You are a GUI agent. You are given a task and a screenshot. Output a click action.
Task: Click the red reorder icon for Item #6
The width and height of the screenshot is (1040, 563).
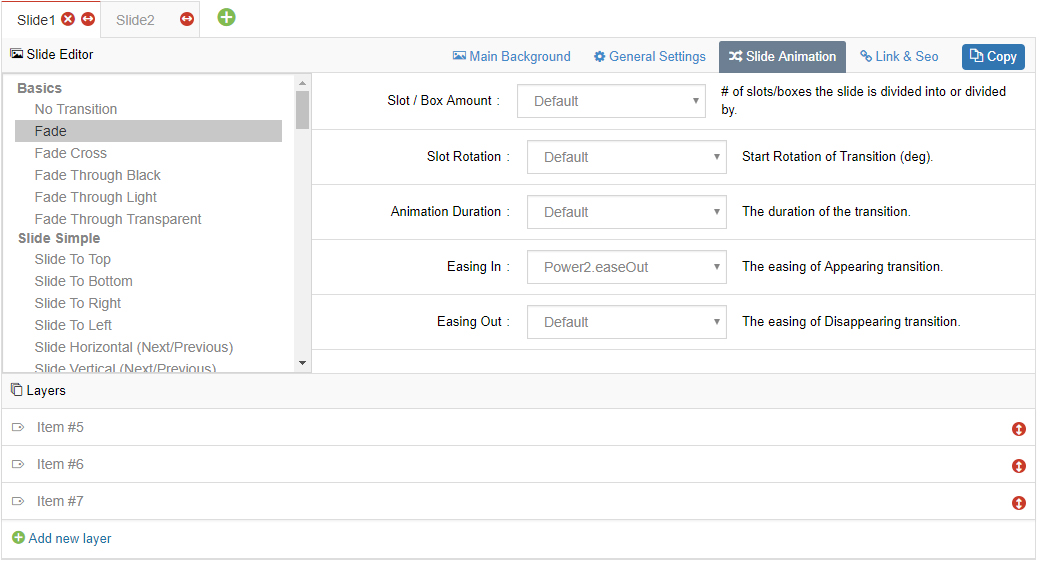pos(1019,466)
